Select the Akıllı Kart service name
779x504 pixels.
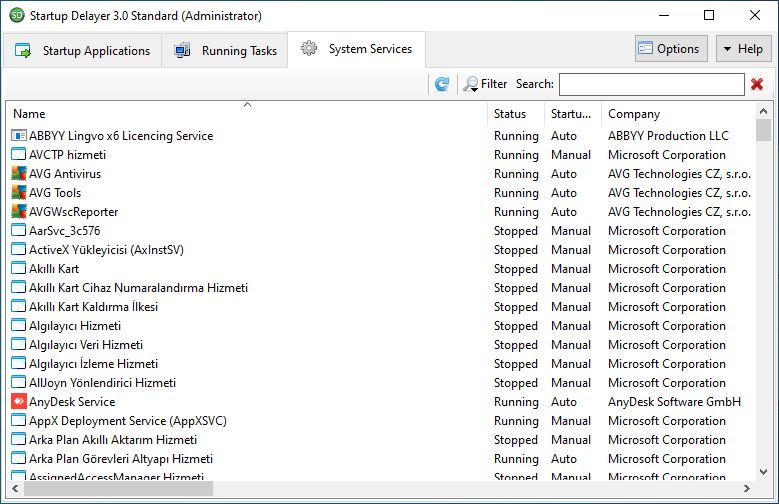[54, 268]
